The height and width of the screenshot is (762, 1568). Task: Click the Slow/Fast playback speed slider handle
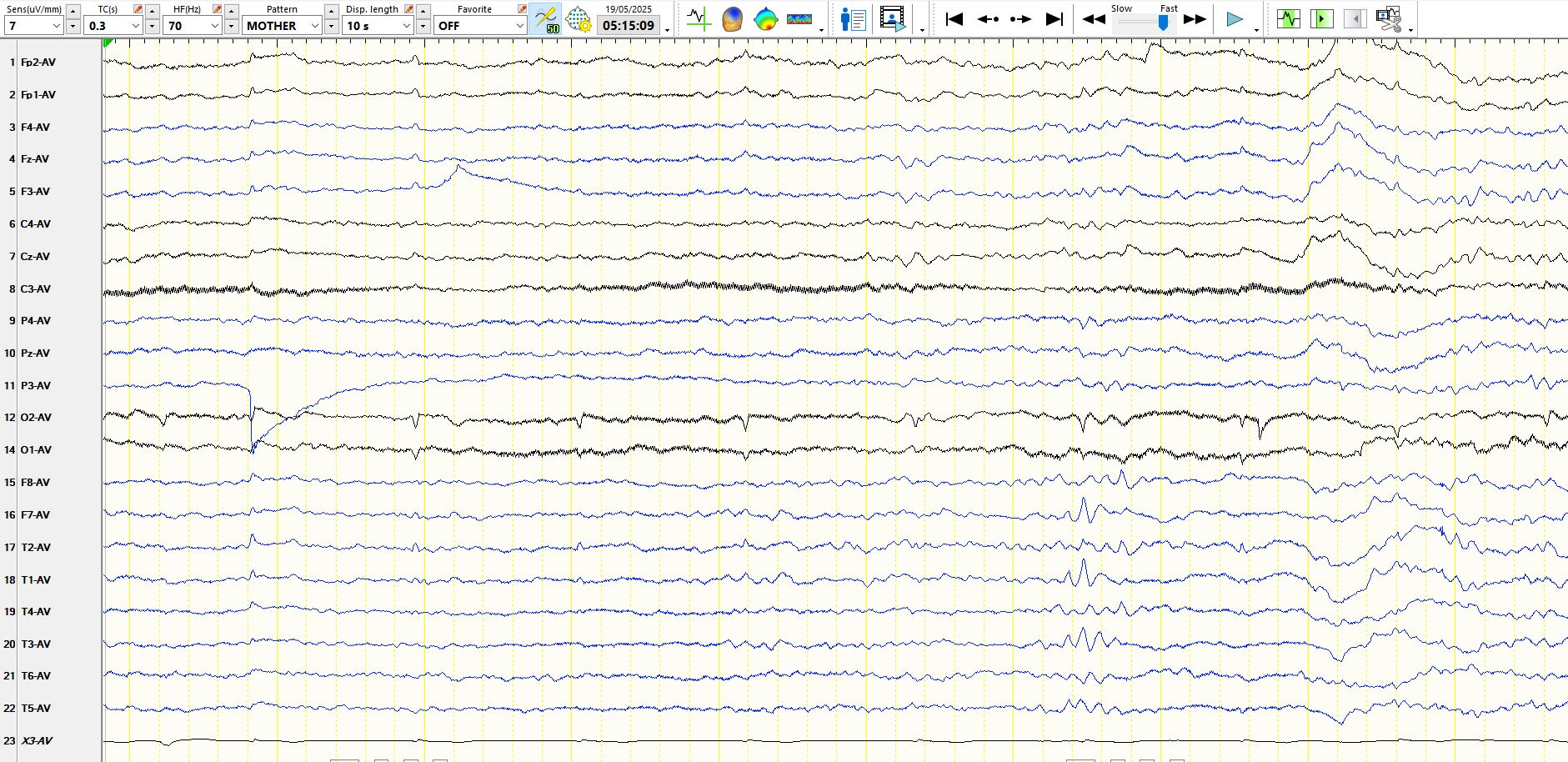tap(1163, 23)
